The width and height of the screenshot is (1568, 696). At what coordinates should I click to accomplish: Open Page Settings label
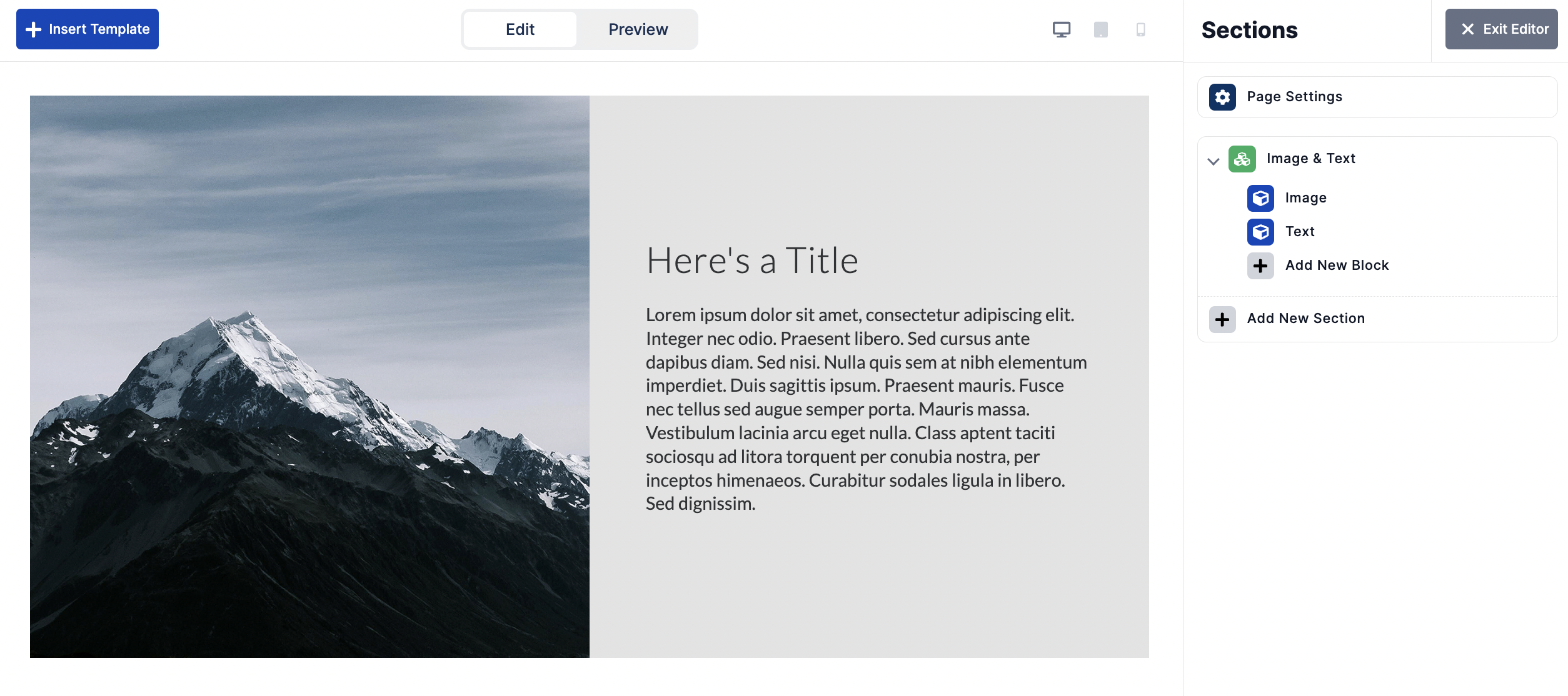tap(1294, 97)
